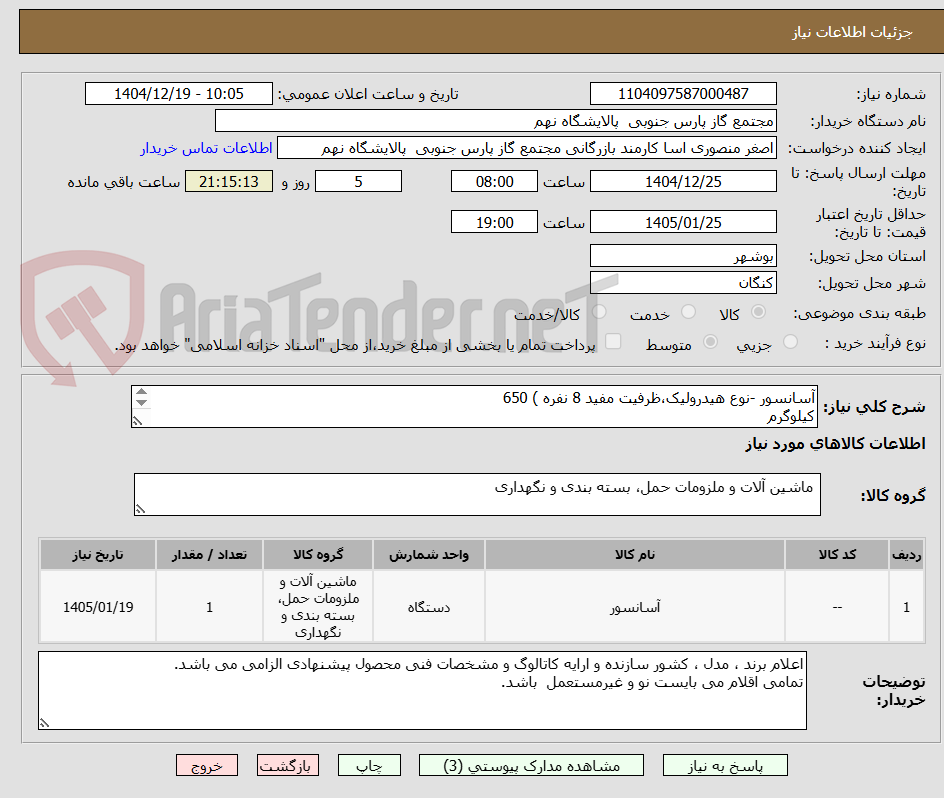Toggle the اسناد خزانه اسلامی payment checkbox
The width and height of the screenshot is (944, 798).
613,341
